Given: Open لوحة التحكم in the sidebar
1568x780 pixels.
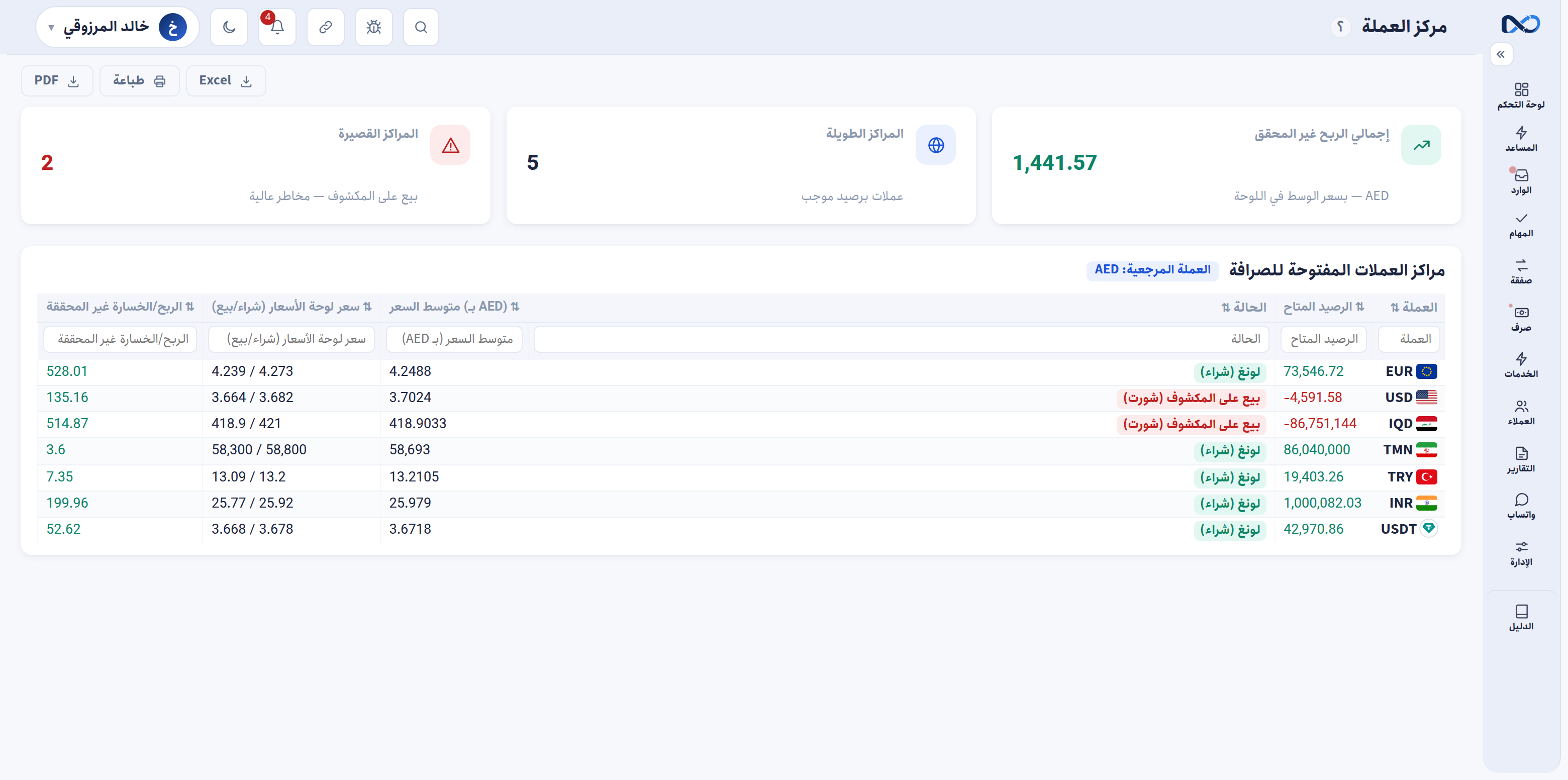Looking at the screenshot, I should pos(1521,96).
